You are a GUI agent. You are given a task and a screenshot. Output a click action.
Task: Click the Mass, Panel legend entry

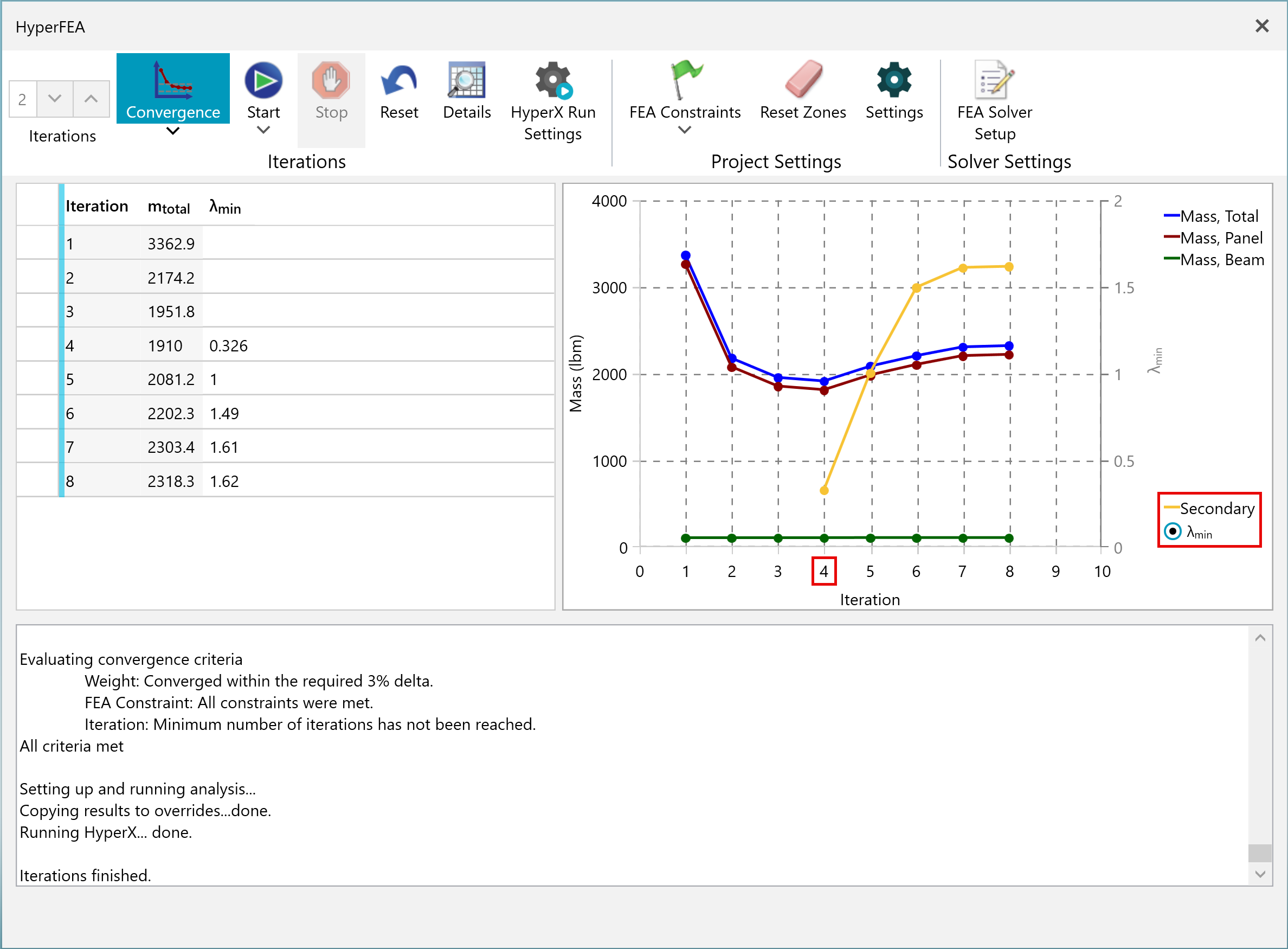point(1213,238)
